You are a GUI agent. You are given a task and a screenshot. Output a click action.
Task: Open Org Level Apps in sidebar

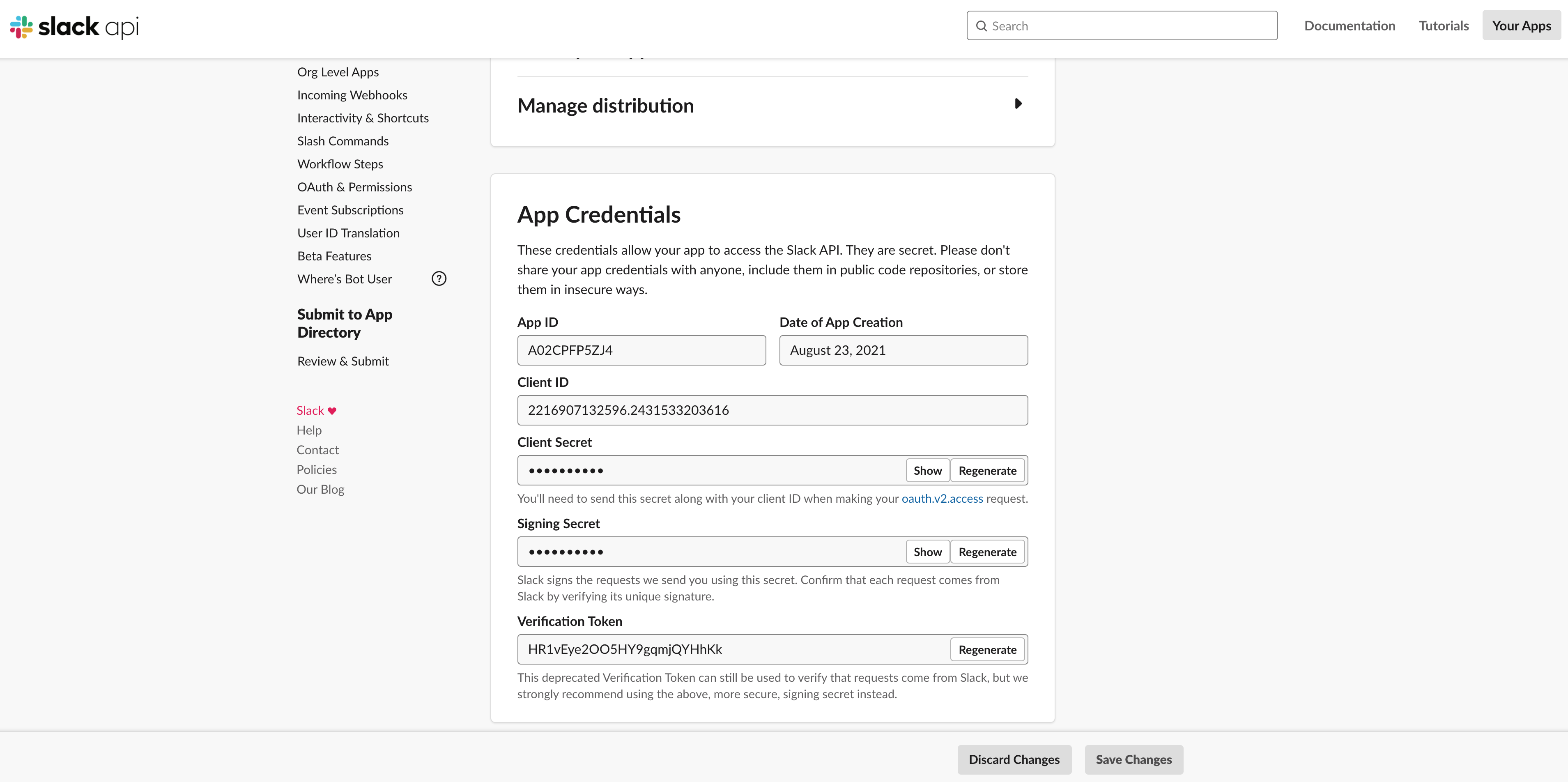338,72
